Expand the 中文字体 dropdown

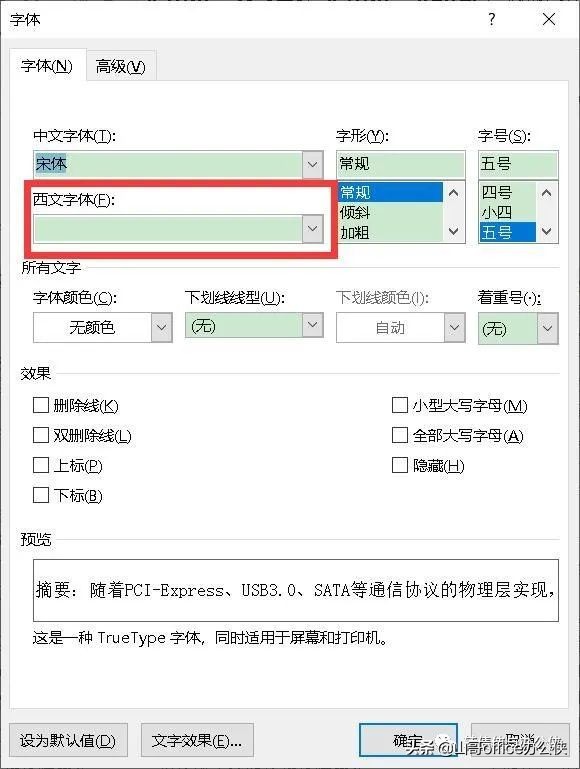point(312,164)
